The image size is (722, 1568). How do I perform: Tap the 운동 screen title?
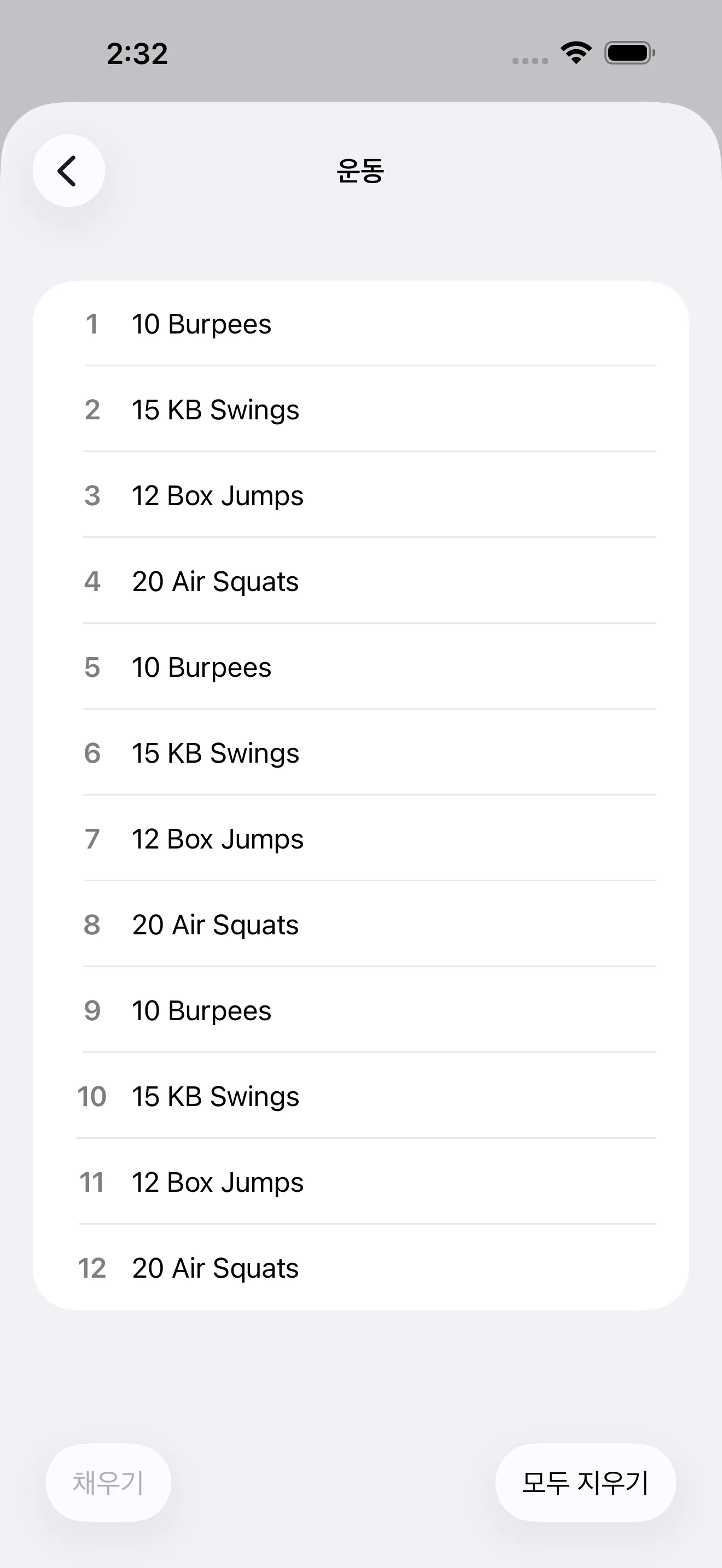360,171
